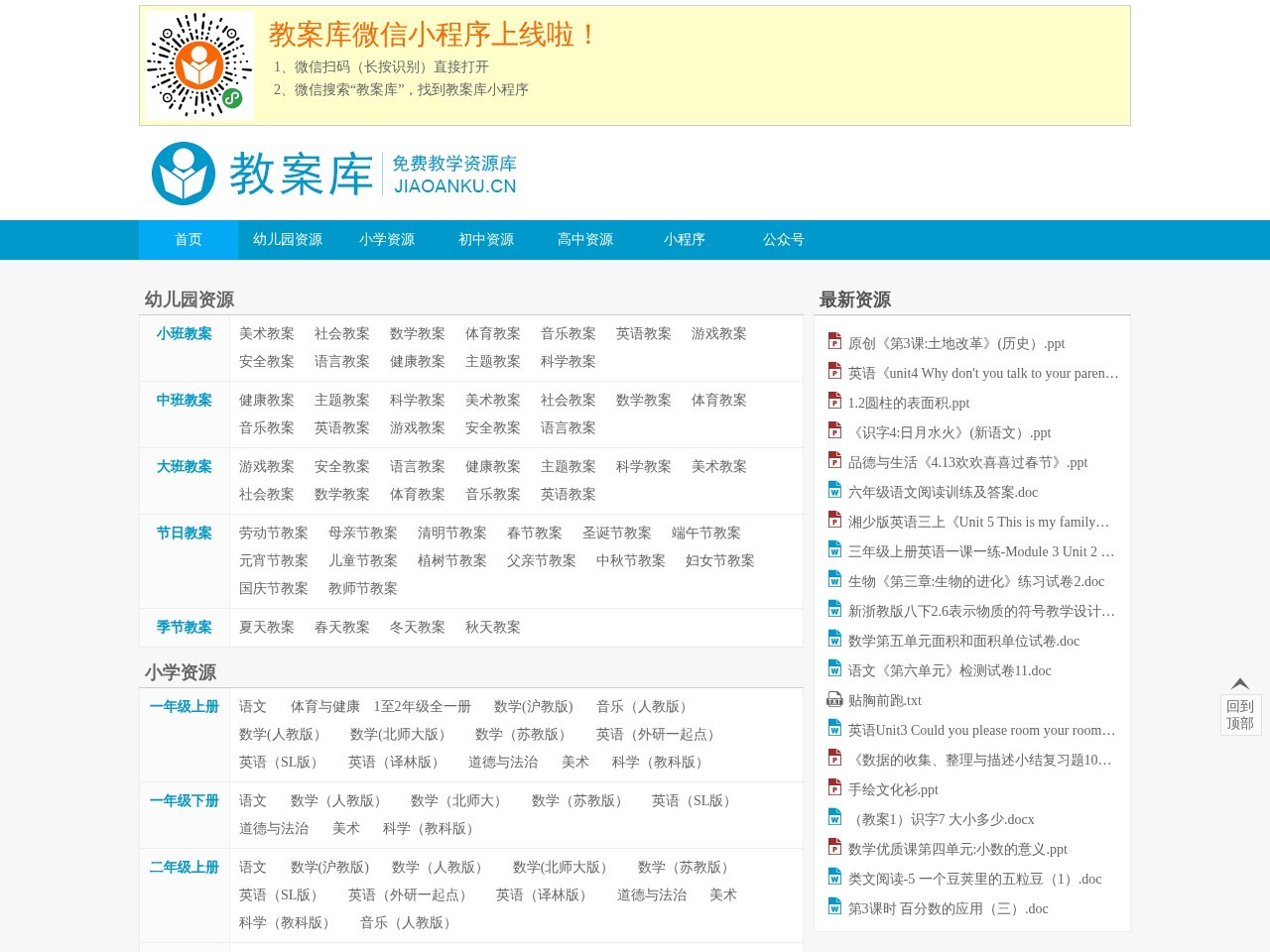The width and height of the screenshot is (1270, 952).
Task: Open the 初中资源 navigation item
Action: 486,240
